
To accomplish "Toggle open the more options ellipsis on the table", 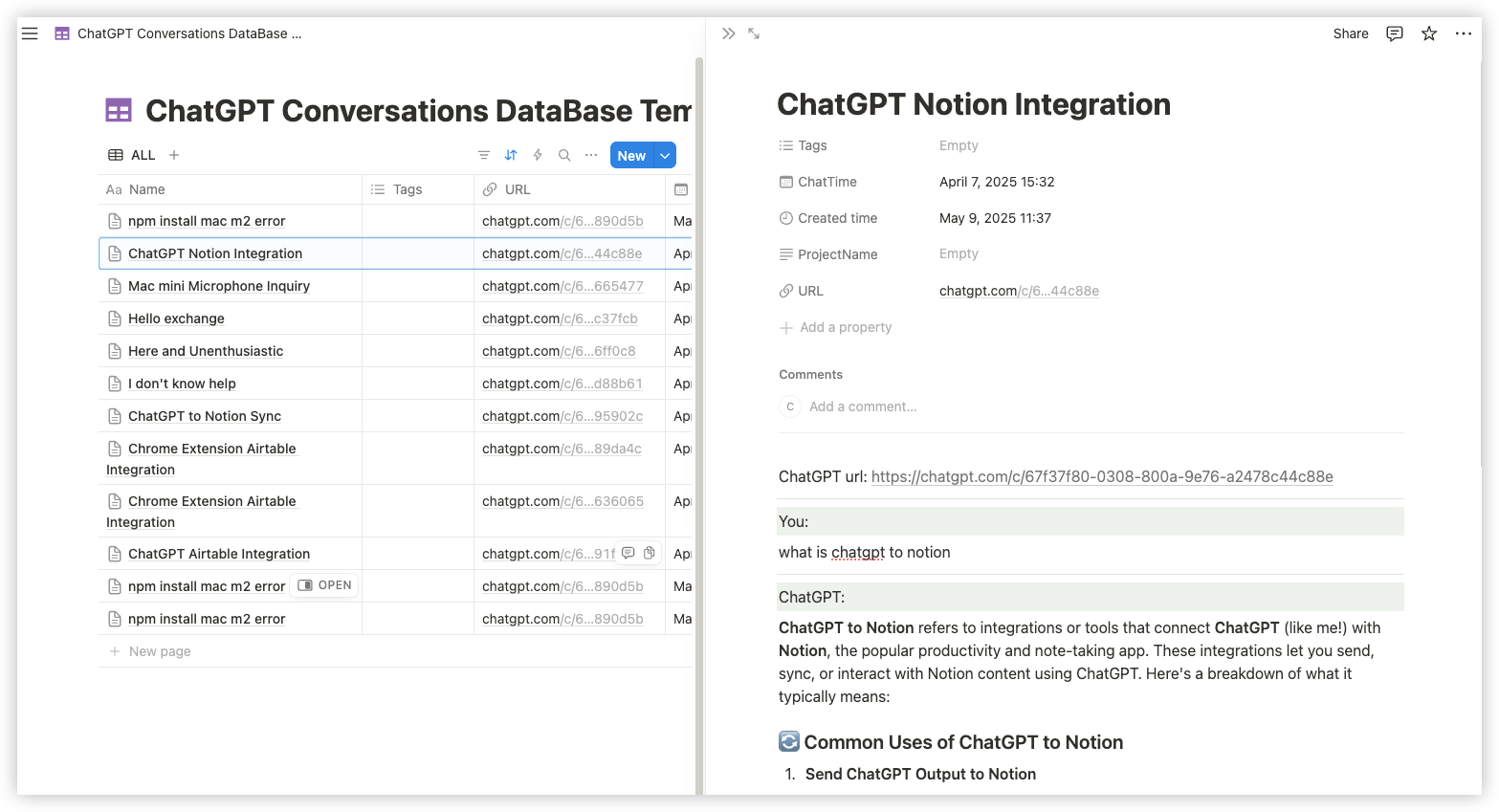I will [x=590, y=154].
